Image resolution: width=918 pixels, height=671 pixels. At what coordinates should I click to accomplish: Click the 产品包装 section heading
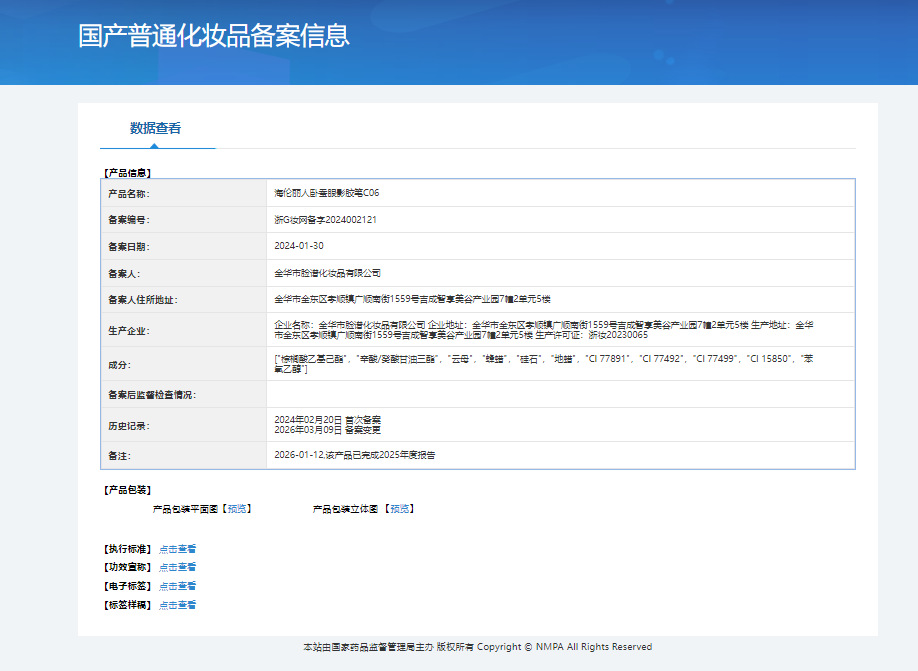tap(128, 489)
